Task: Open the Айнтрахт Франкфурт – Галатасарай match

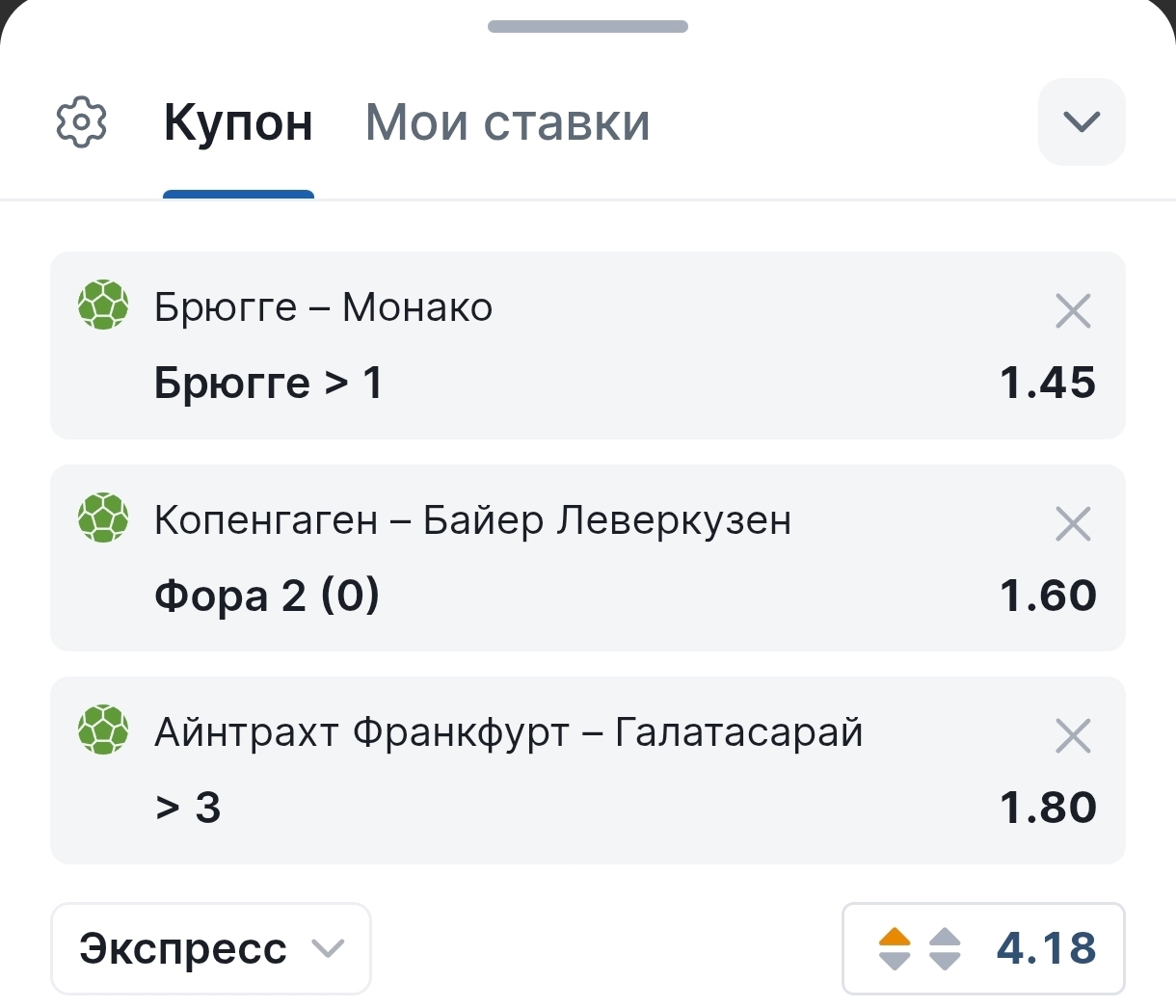Action: click(509, 732)
